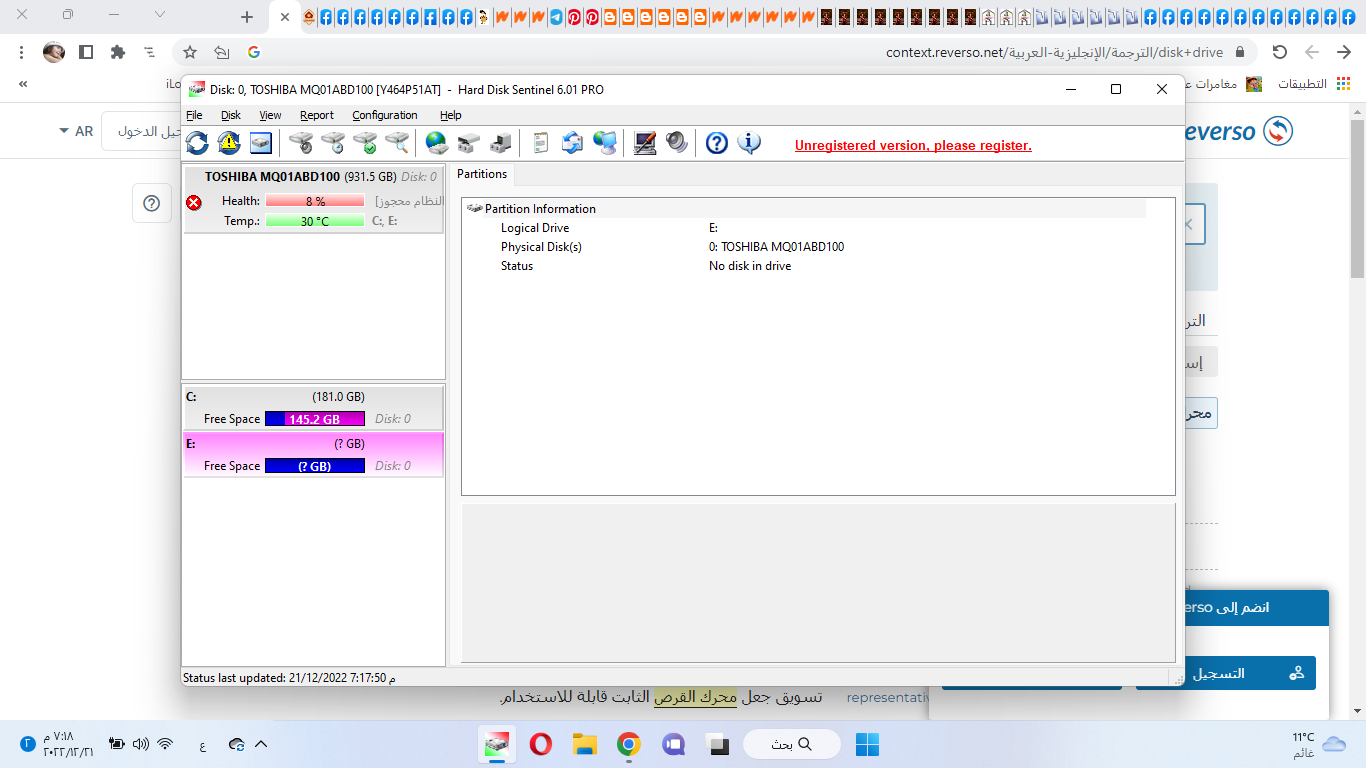Screen dimensions: 1366x768
Task: Select the highlighted E: (? GB) partition entry
Action: pos(313,455)
